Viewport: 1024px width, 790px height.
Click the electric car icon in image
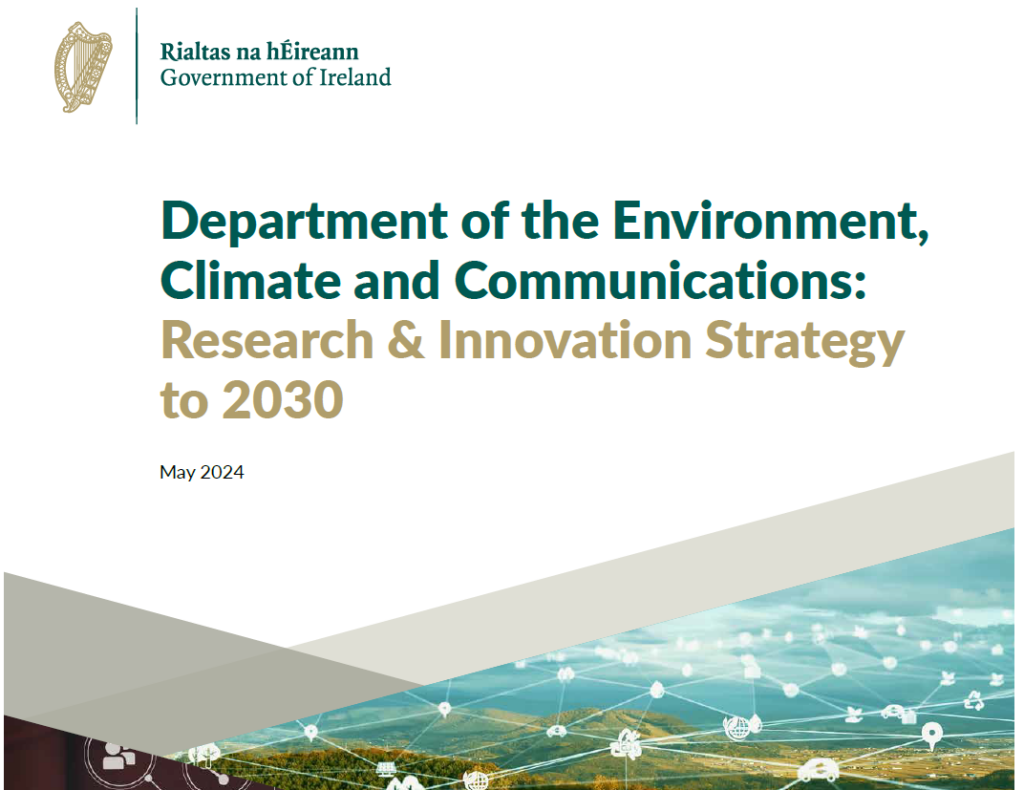(x=820, y=771)
